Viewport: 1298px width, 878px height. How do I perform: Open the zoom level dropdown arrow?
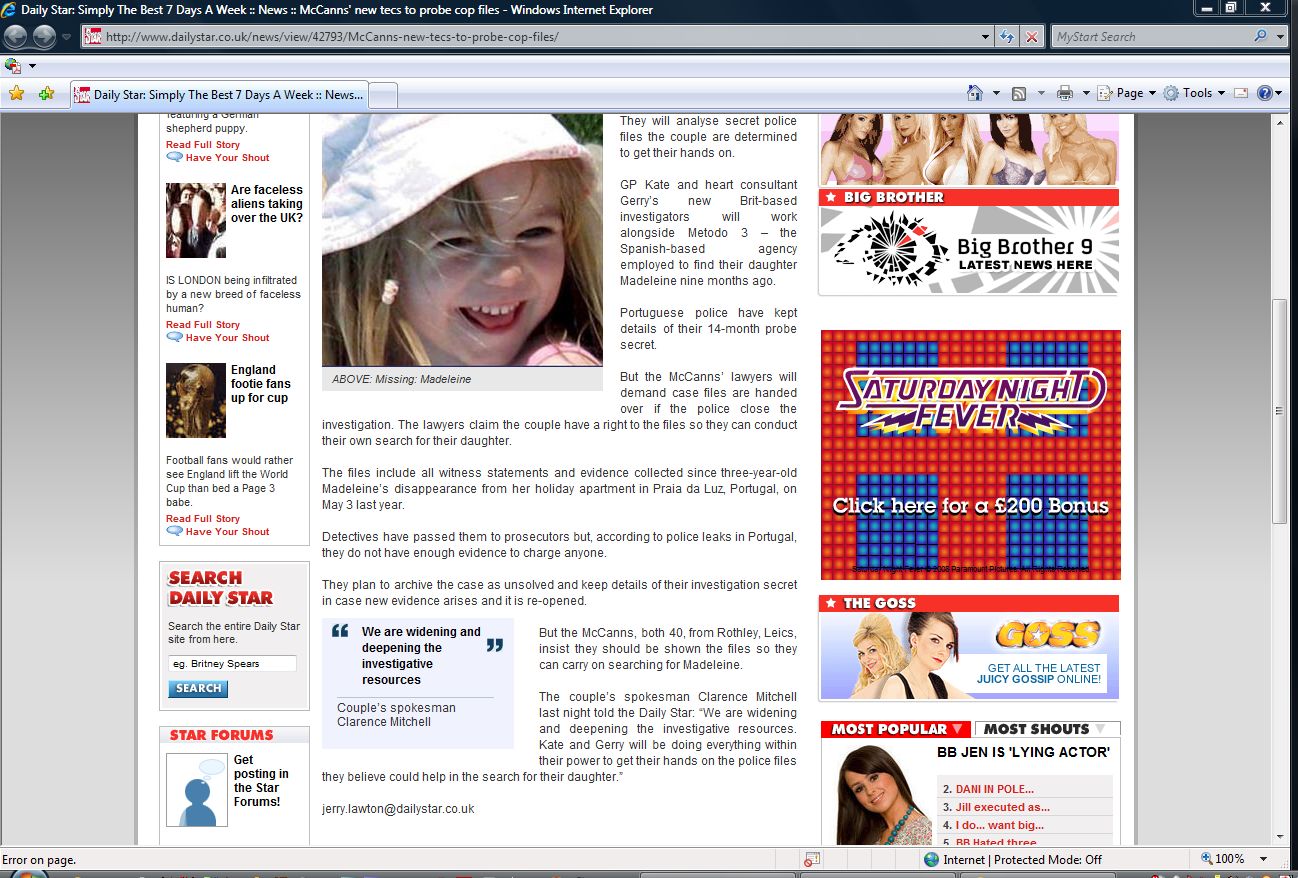click(x=1264, y=859)
